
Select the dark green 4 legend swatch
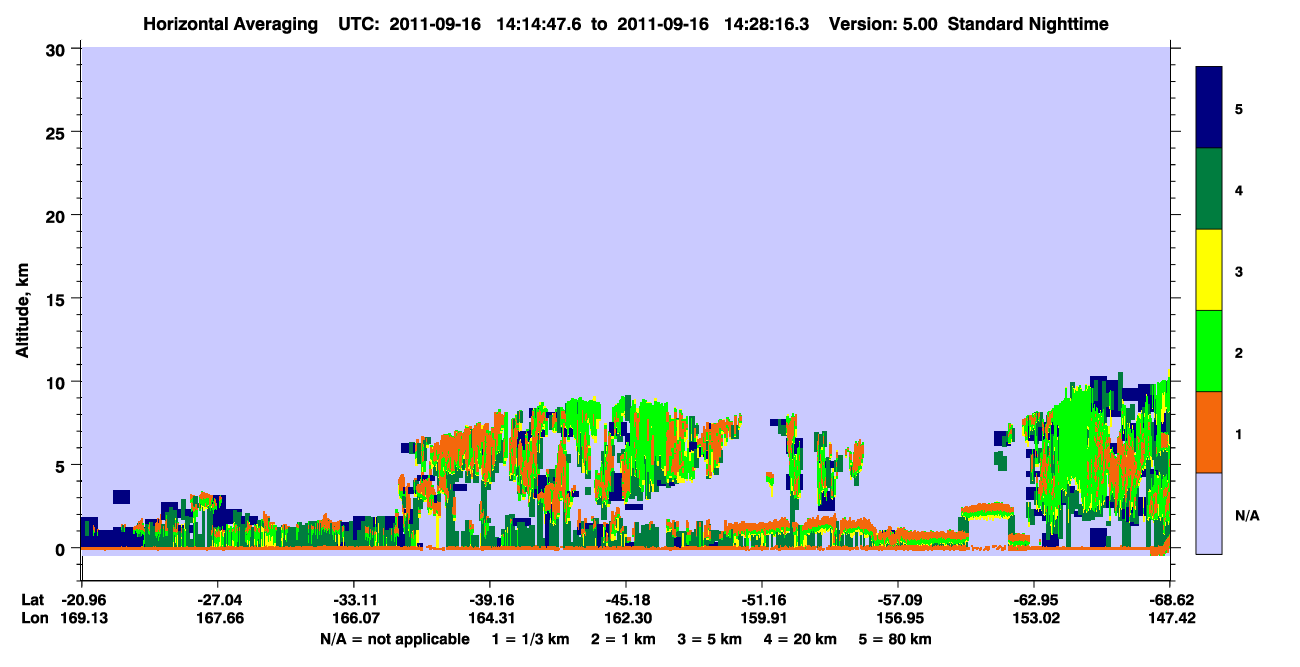click(x=1209, y=189)
